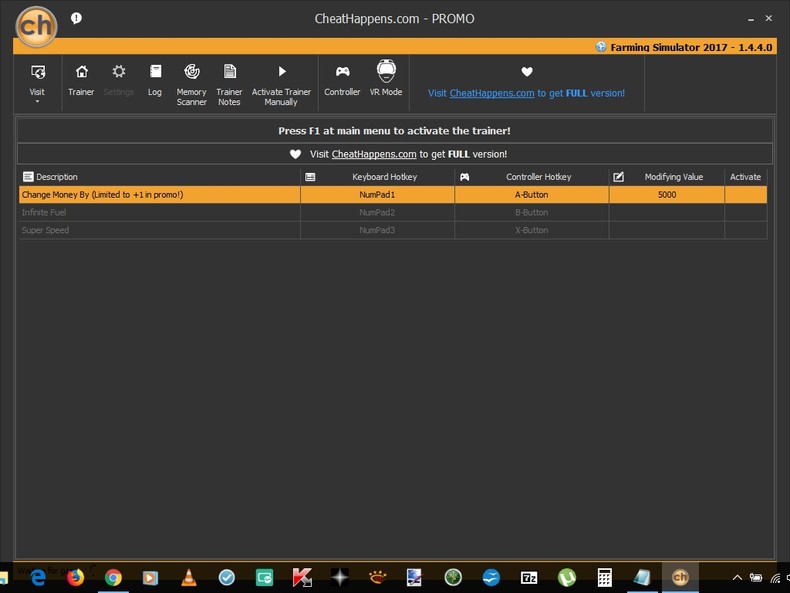Viewport: 790px width, 593px height.
Task: Click the blue CheatHappens.com toolbar link
Action: point(492,93)
